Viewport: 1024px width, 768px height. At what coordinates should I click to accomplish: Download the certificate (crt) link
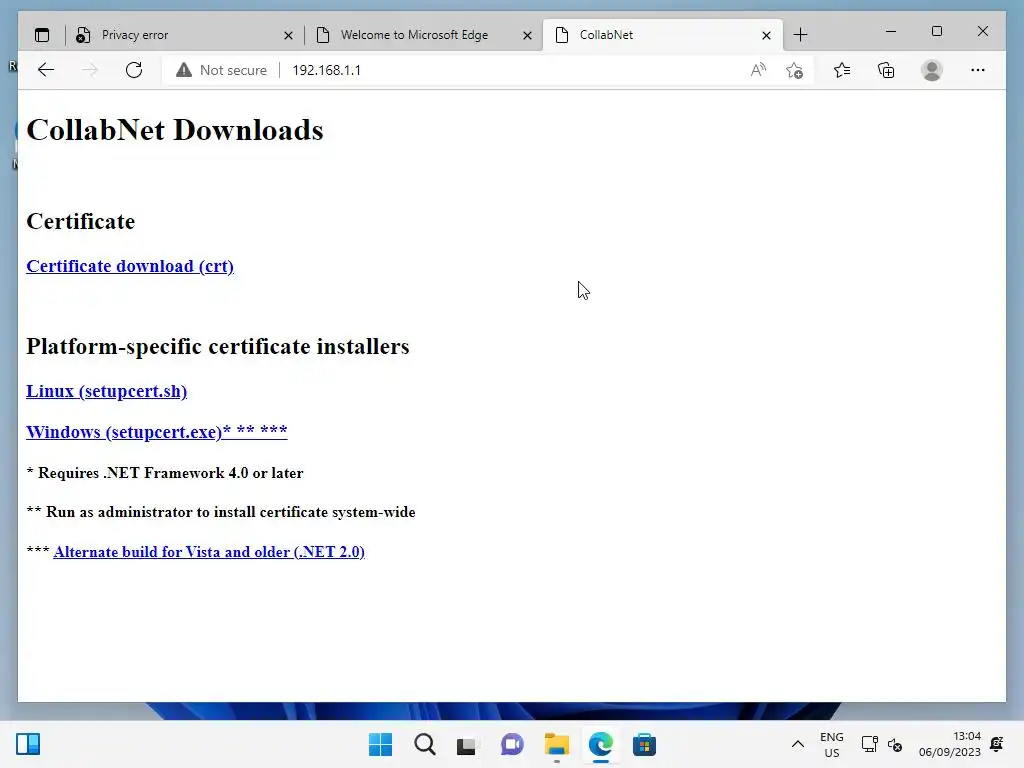(130, 266)
